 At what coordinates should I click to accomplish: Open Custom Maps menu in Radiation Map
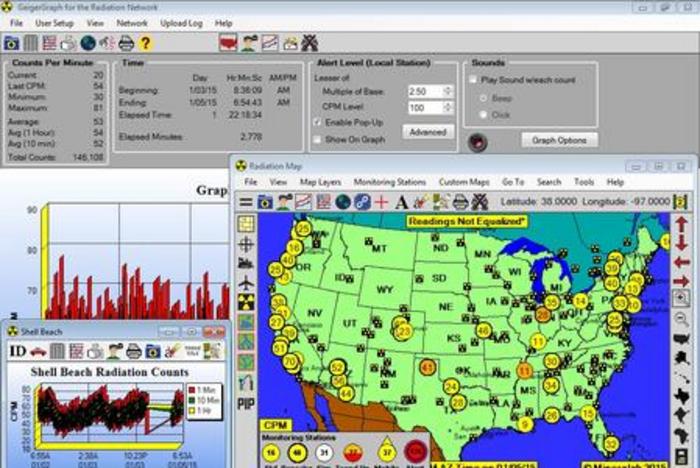tap(464, 182)
